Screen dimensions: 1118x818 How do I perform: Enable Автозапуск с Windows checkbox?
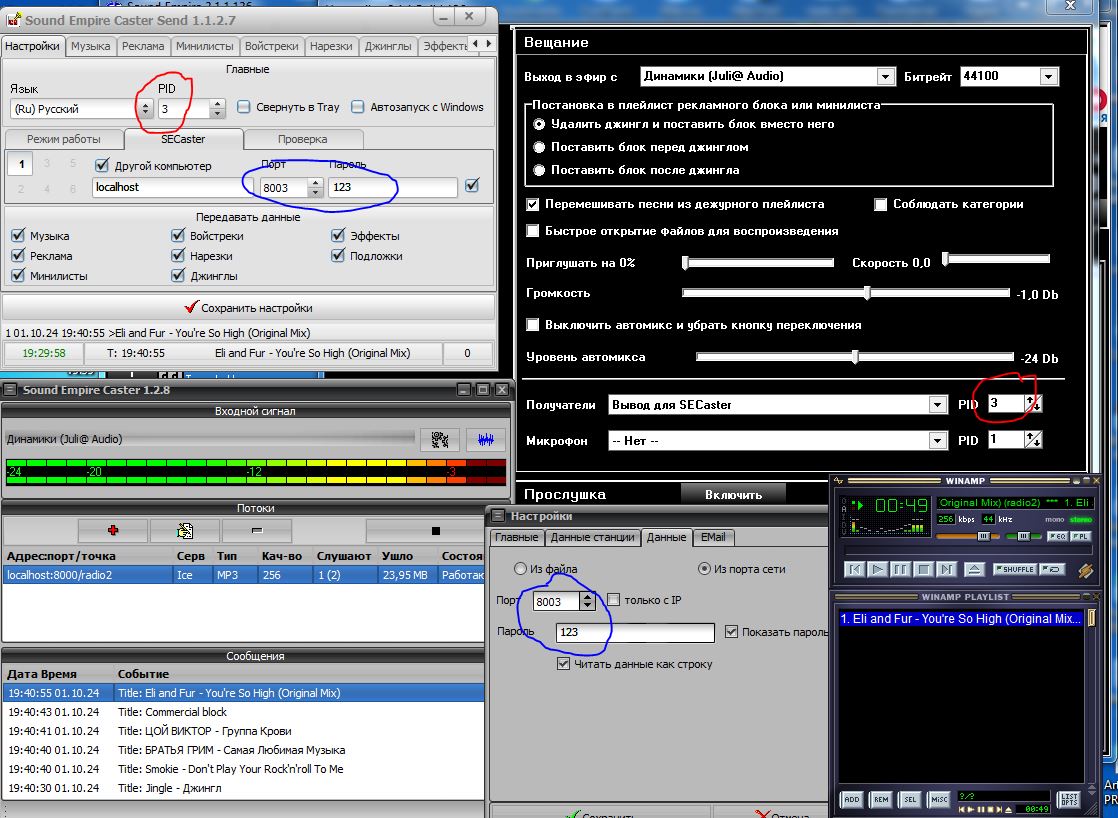pos(358,107)
